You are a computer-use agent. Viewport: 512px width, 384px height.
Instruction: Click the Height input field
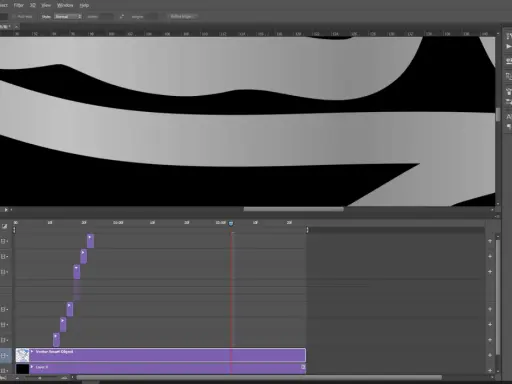coord(151,16)
